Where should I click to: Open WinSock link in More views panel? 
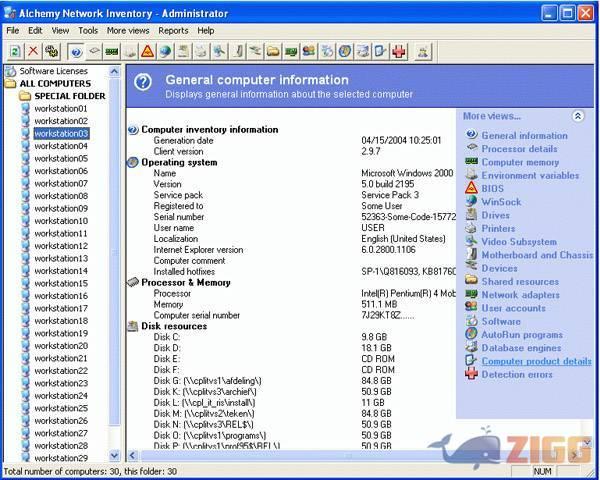501,202
